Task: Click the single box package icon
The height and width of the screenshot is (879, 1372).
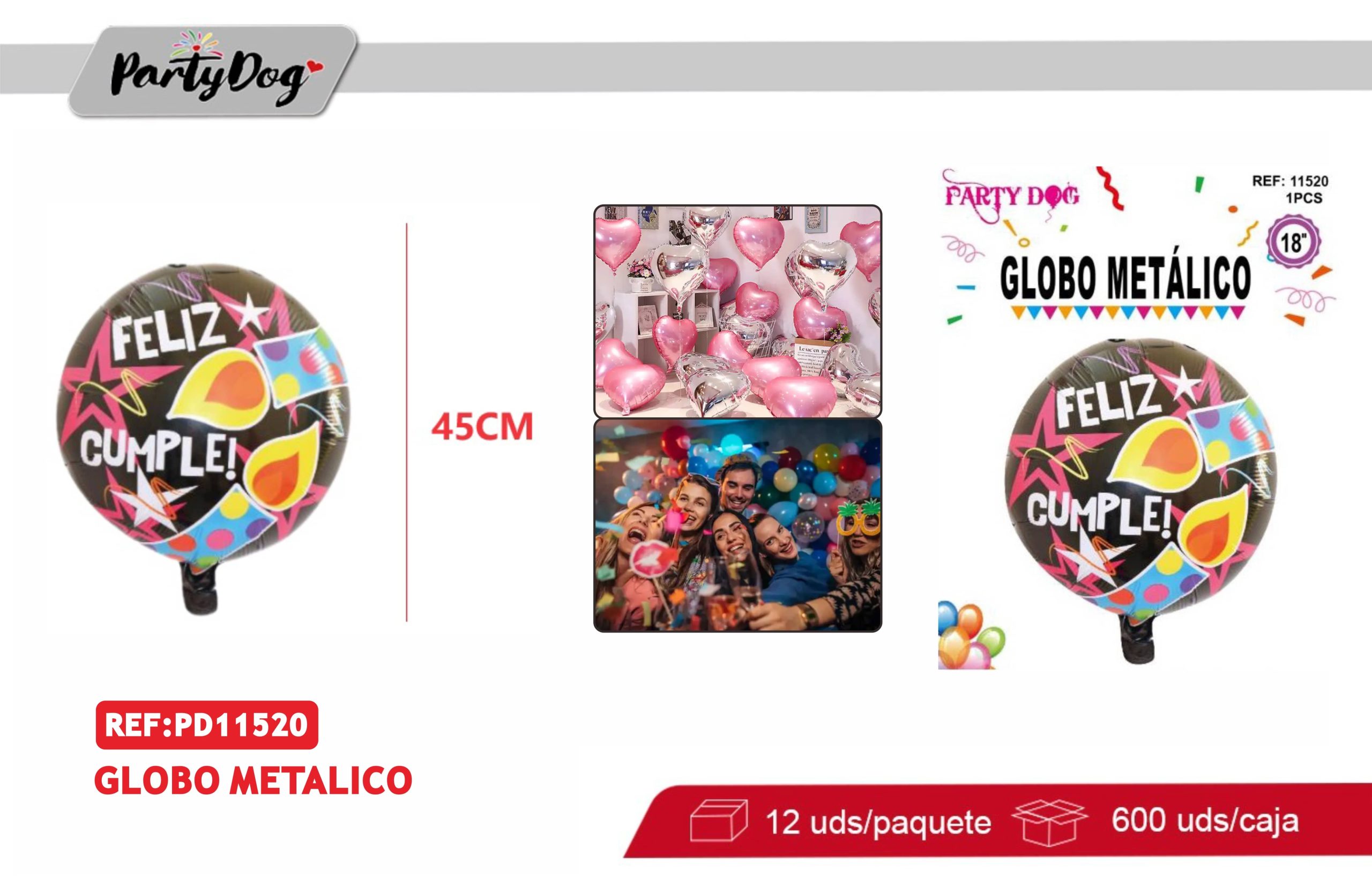Action: (x=719, y=820)
